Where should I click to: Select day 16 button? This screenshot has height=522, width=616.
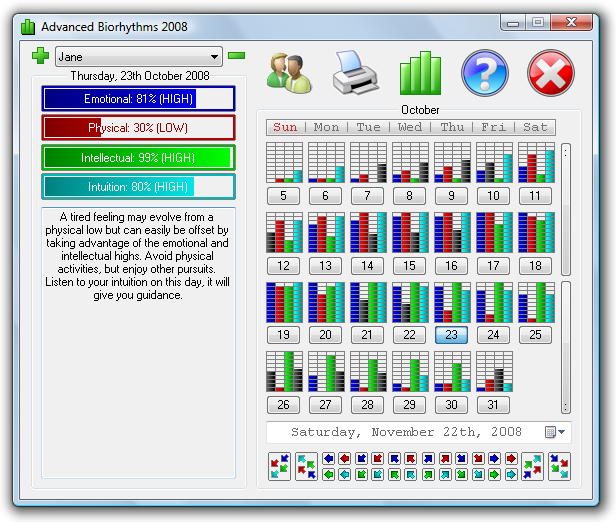pyautogui.click(x=451, y=266)
